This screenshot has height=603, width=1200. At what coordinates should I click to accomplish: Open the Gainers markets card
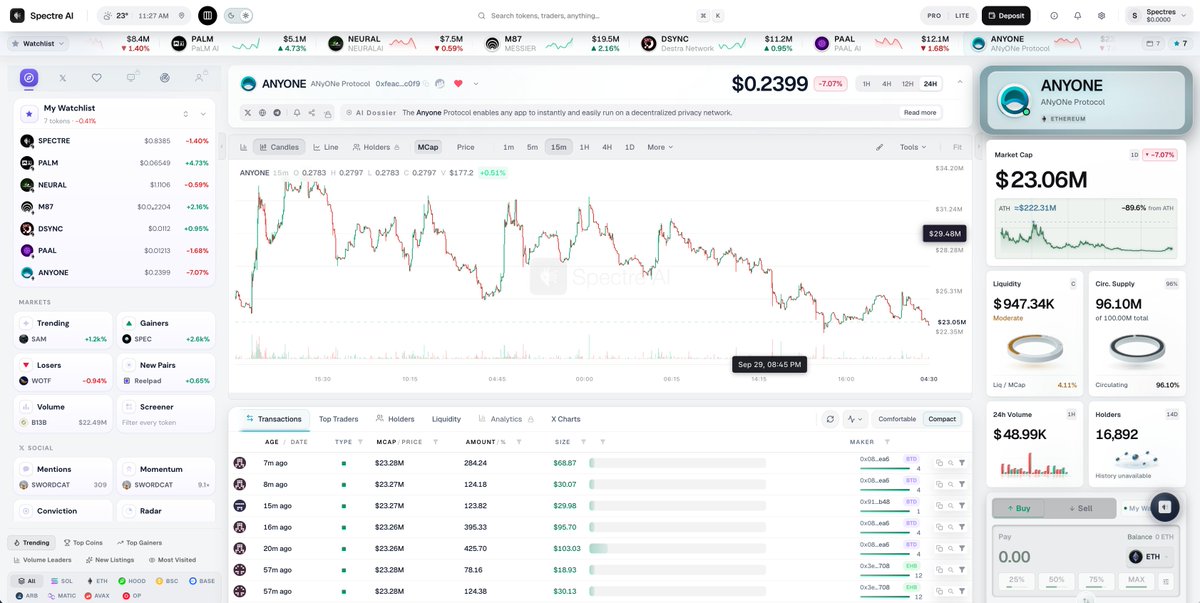(166, 331)
